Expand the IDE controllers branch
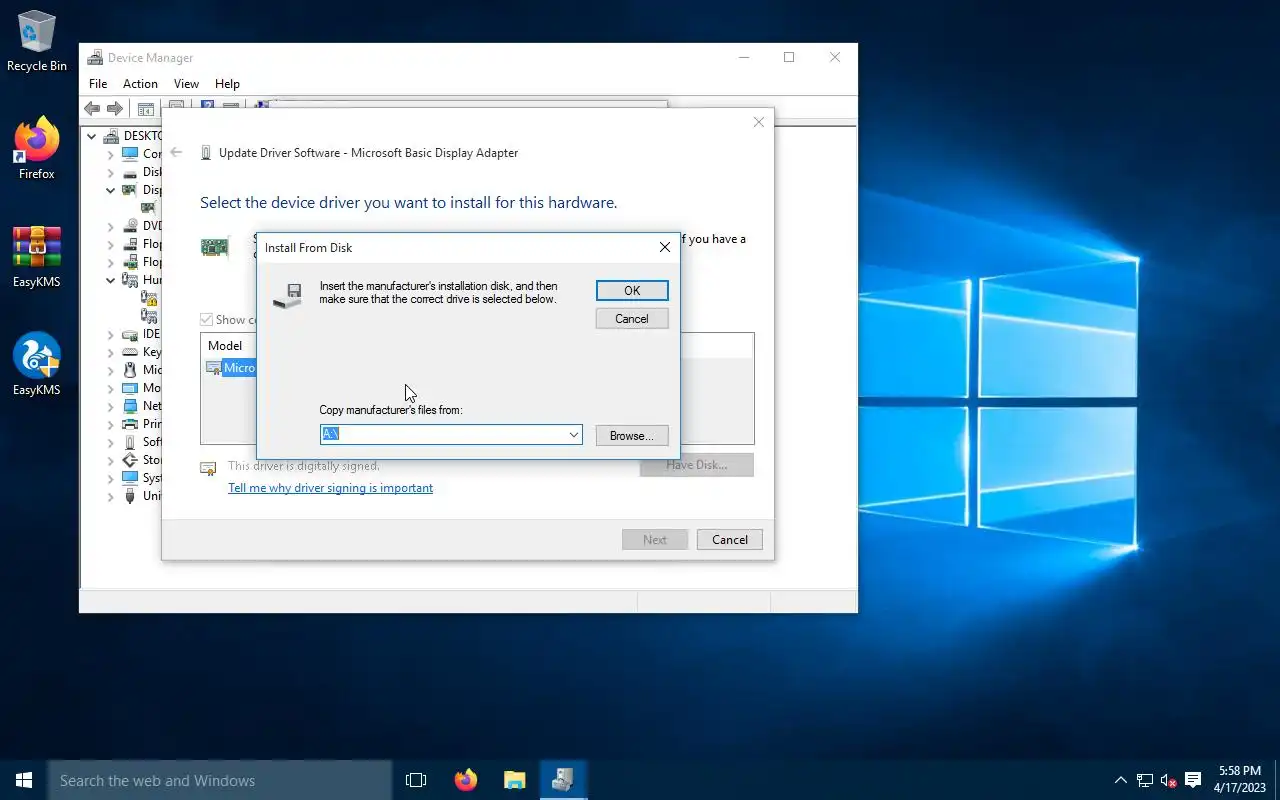 (x=111, y=334)
